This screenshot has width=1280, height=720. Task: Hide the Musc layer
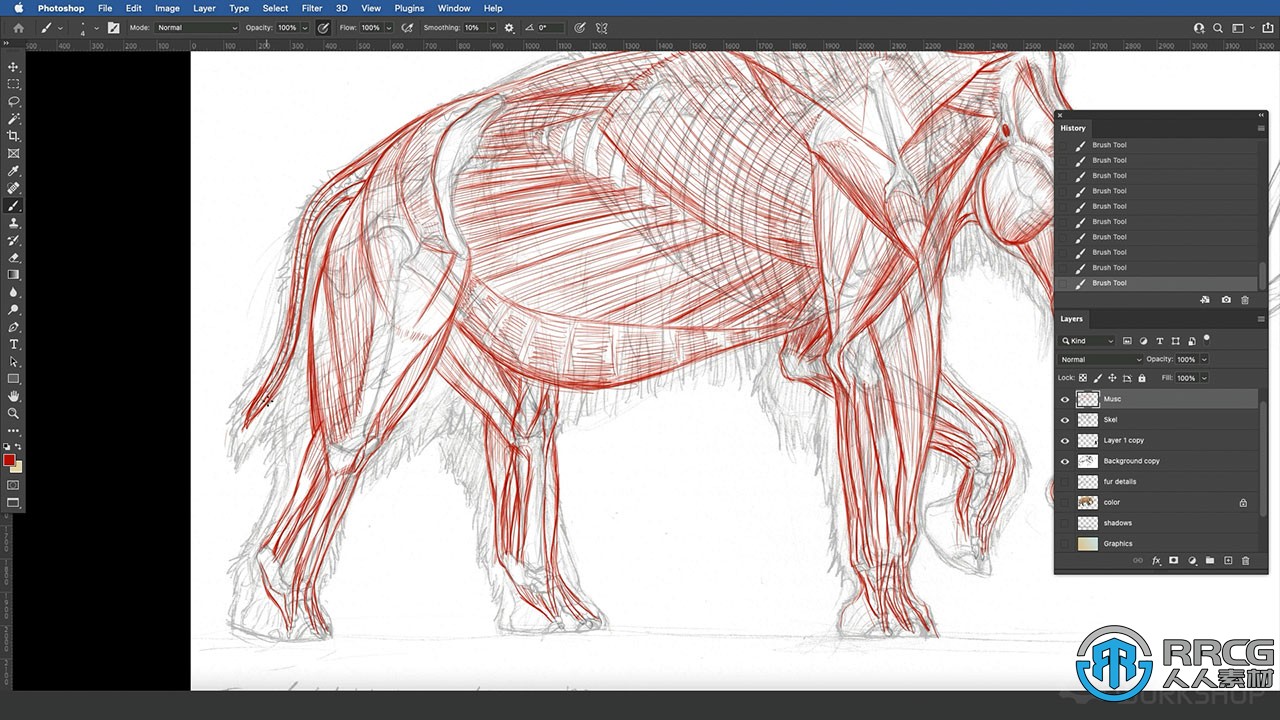1065,399
